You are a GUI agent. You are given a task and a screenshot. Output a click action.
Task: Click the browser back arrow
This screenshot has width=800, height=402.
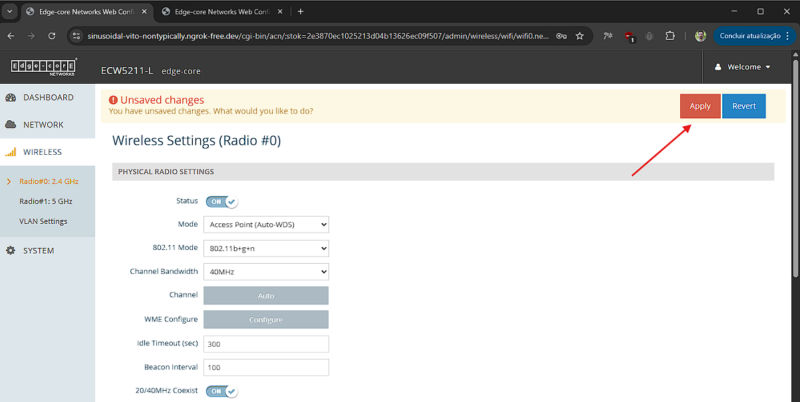(x=11, y=36)
